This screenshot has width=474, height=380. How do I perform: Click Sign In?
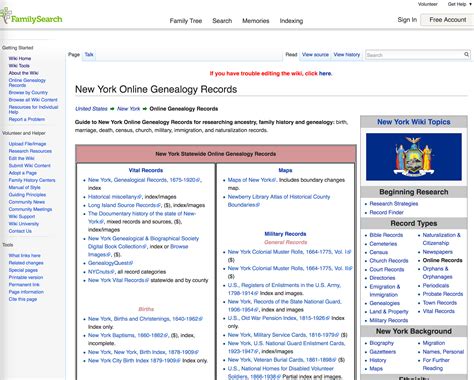pyautogui.click(x=407, y=20)
